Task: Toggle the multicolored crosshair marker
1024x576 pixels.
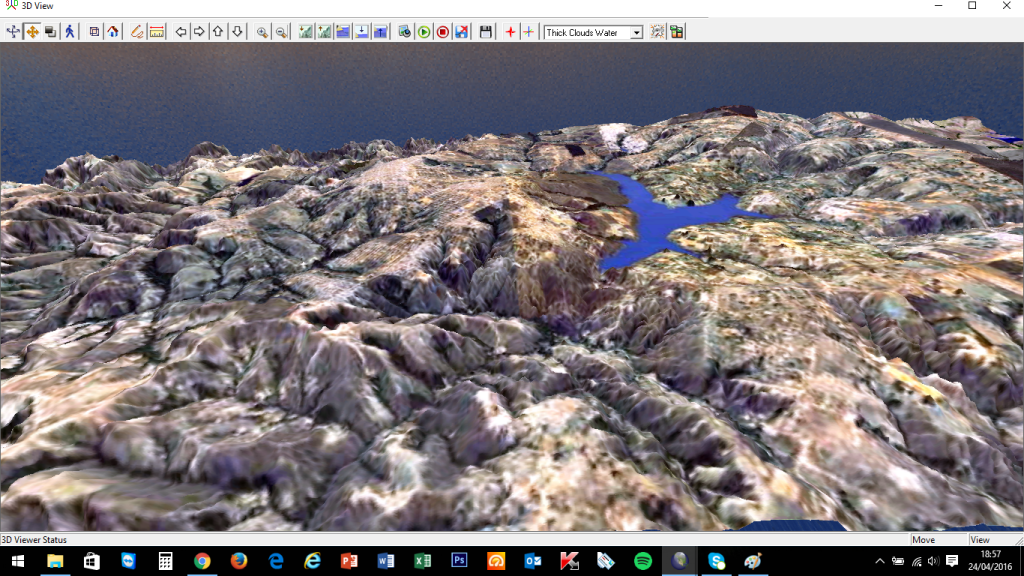Action: click(x=528, y=32)
